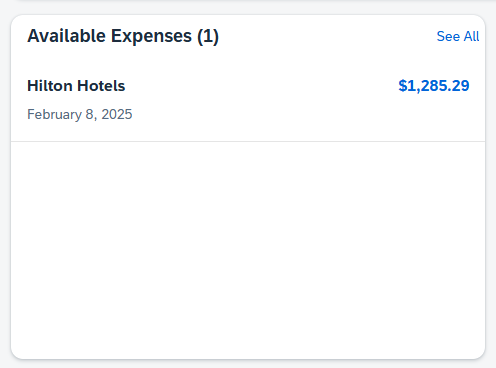Click the word February in the expense date

pyautogui.click(x=54, y=114)
